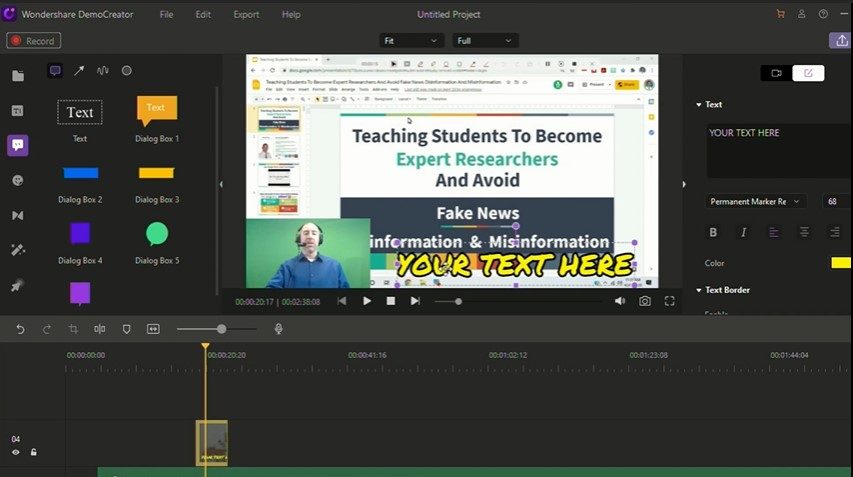Collapse the Text Border section
Viewport: 853px width, 477px height.
[699, 290]
